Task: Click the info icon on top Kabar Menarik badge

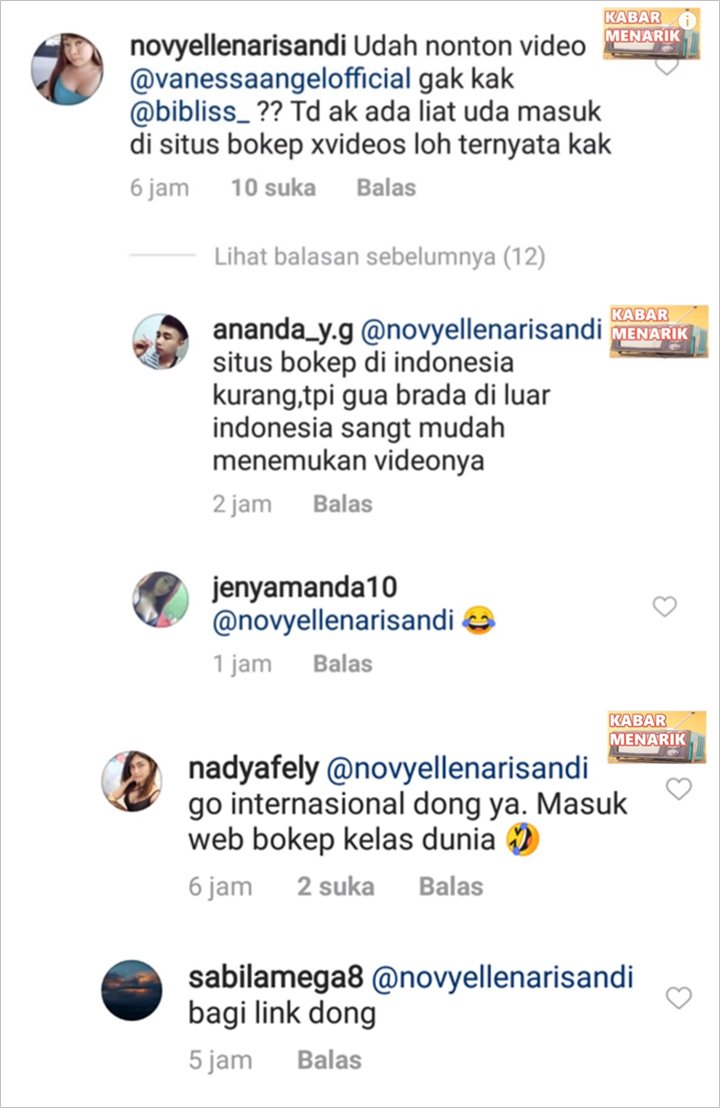Action: pyautogui.click(x=687, y=21)
